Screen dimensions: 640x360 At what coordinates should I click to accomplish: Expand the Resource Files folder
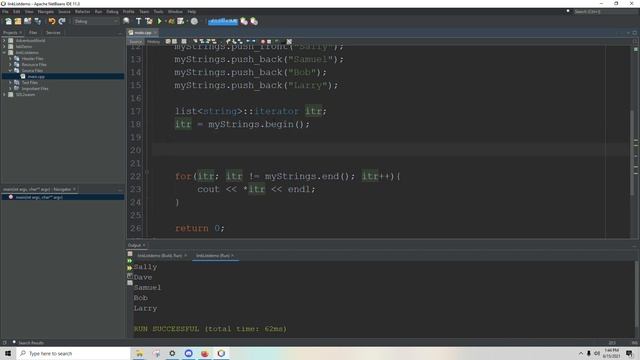point(10,64)
